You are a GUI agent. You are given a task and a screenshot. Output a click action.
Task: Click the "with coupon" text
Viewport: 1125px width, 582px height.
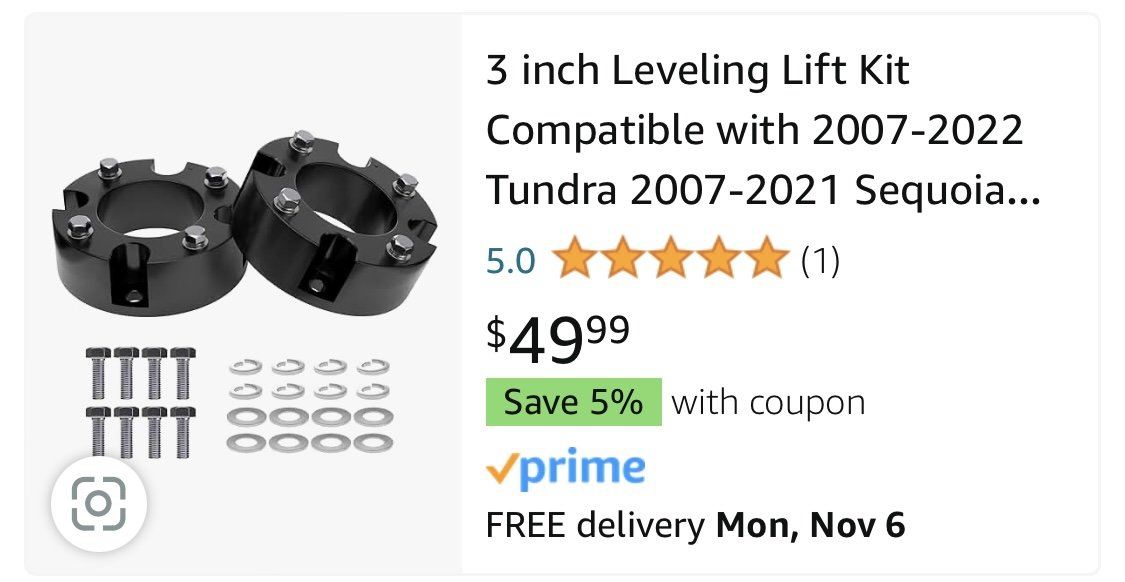click(768, 403)
